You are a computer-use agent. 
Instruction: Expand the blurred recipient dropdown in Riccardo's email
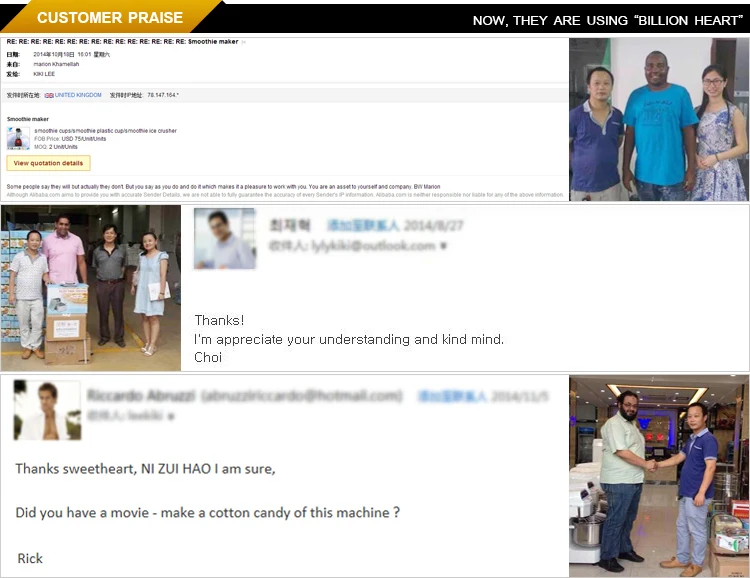(171, 416)
